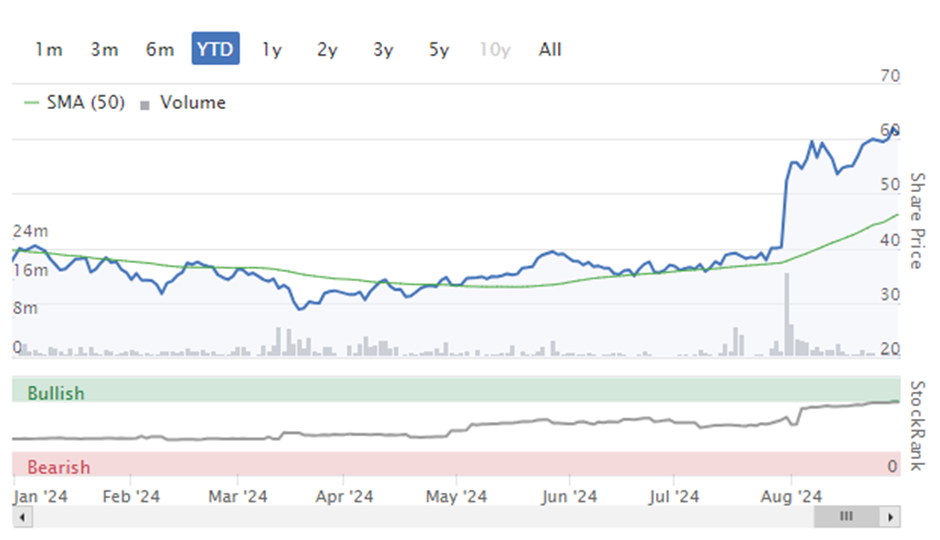The height and width of the screenshot is (540, 940).
Task: Switch chart to 6m range
Action: point(159,49)
